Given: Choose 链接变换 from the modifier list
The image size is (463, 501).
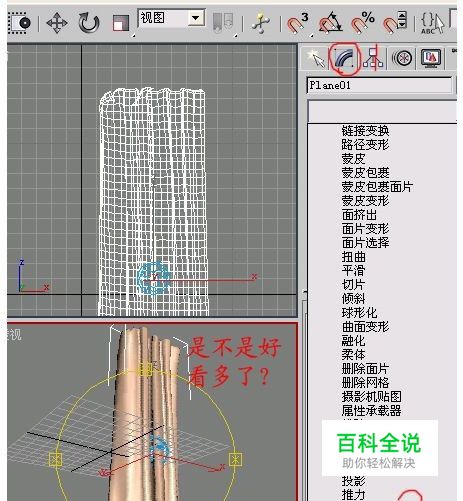Looking at the screenshot, I should pyautogui.click(x=365, y=130).
